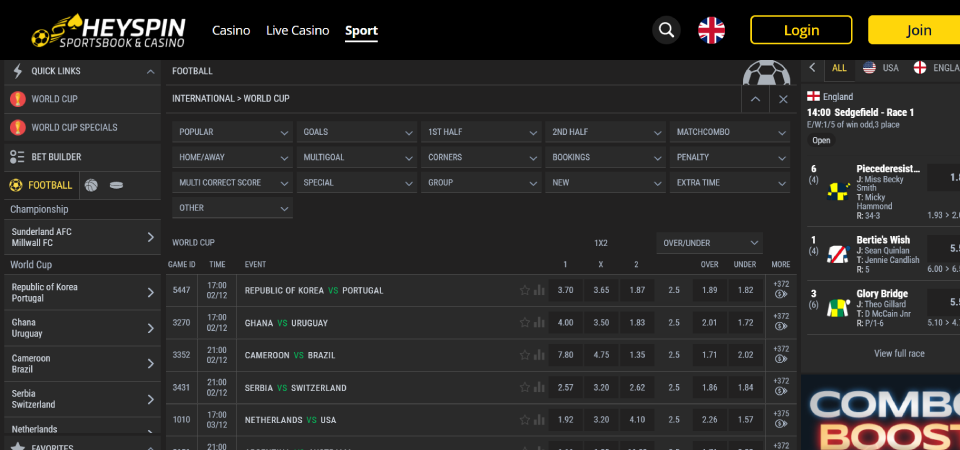Select the ALL racing tab
The width and height of the screenshot is (960, 450).
839,68
